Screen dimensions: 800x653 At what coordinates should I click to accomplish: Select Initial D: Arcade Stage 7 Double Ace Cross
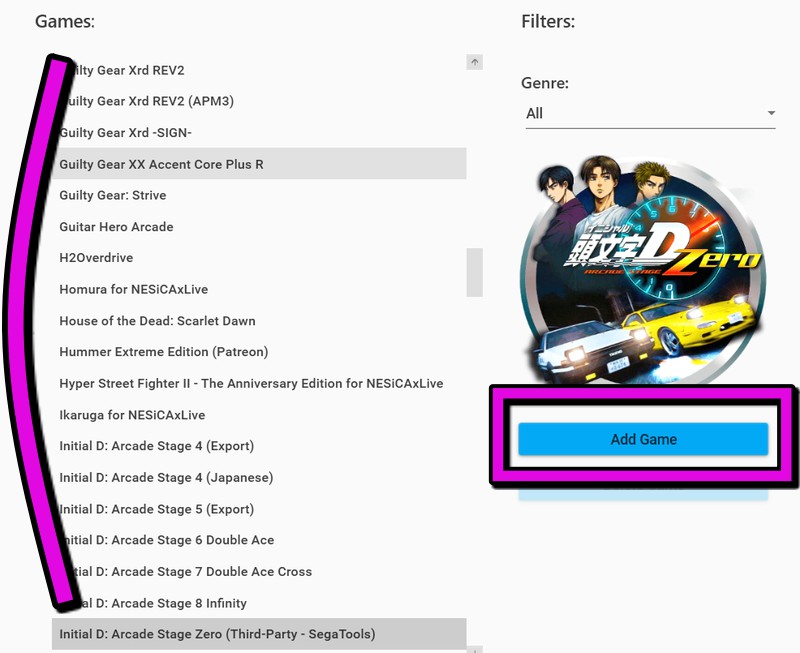(259, 571)
